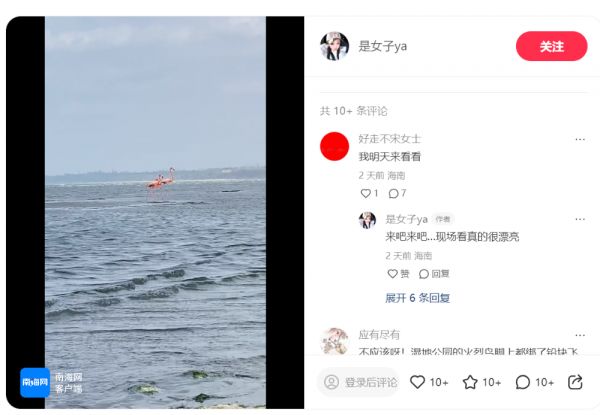Follow the author with the red 关注 button

(x=551, y=46)
